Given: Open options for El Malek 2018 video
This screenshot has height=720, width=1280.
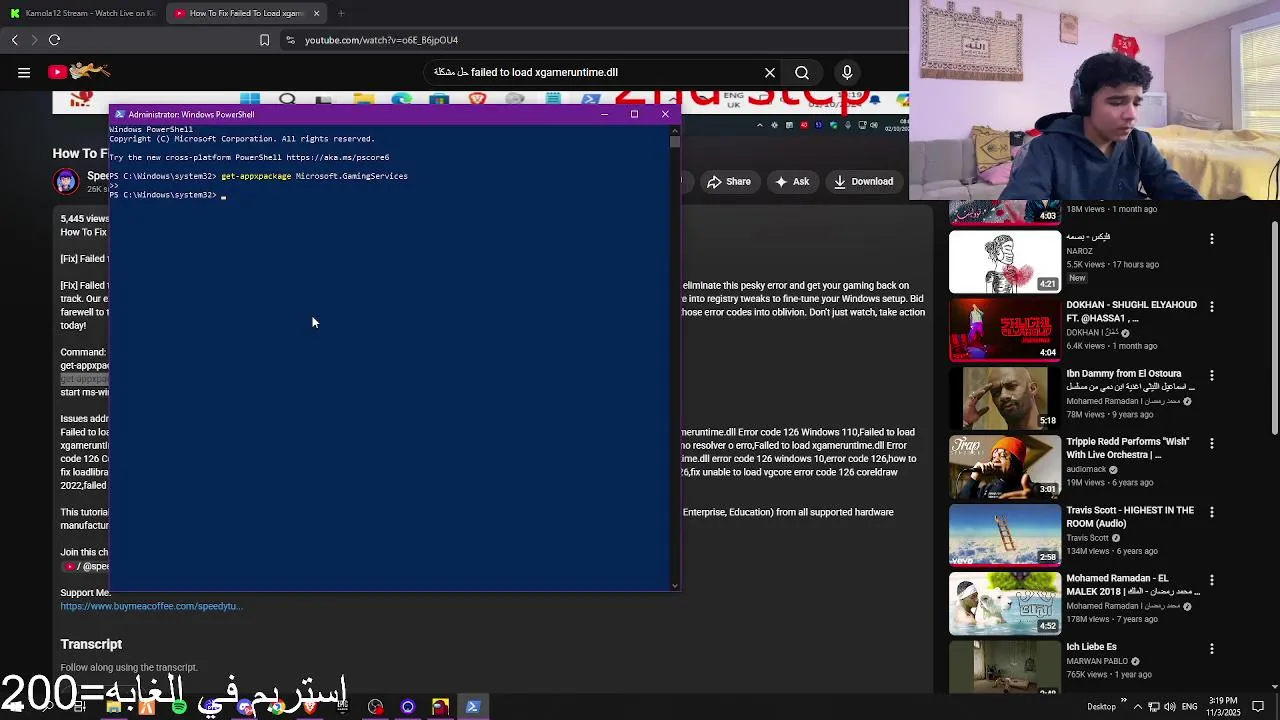Looking at the screenshot, I should (x=1212, y=581).
